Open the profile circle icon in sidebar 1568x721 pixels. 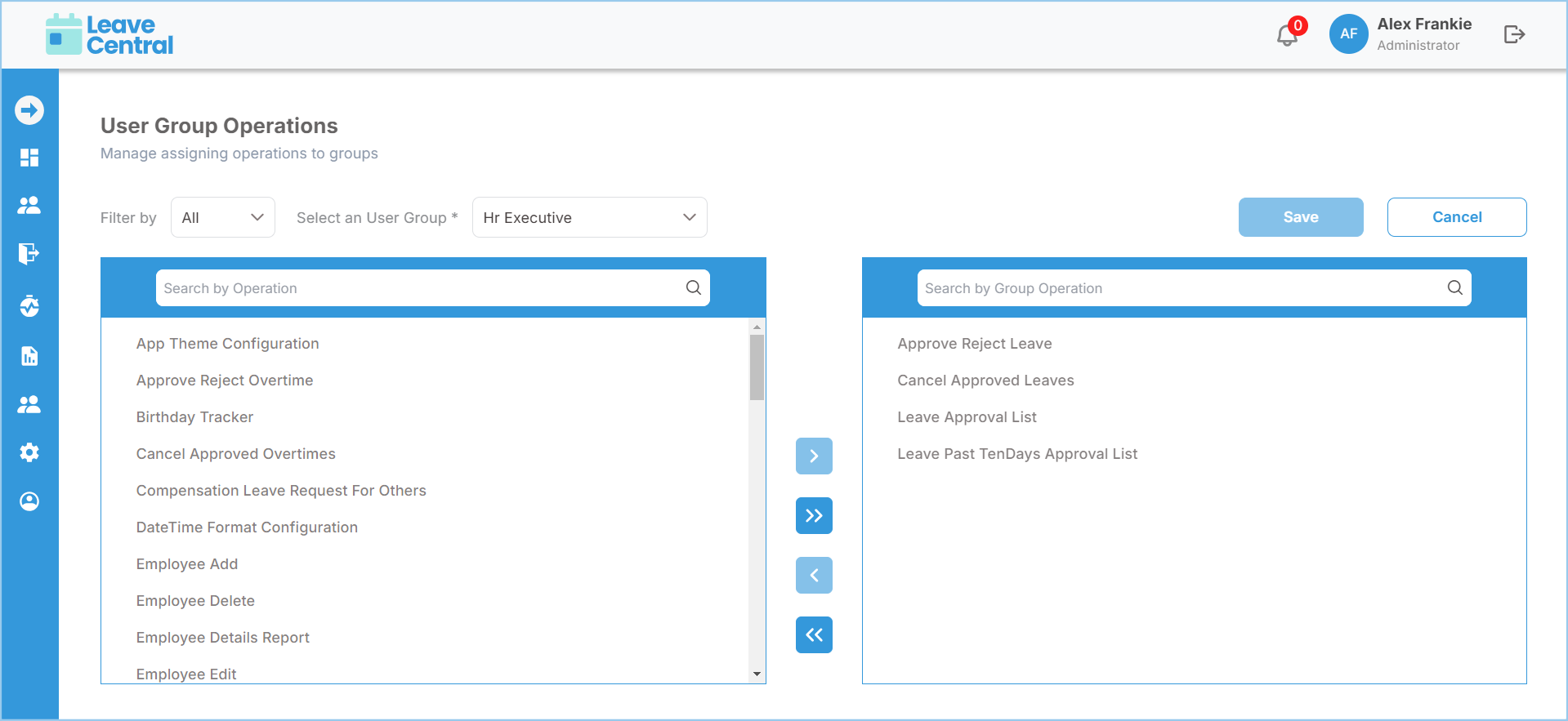(29, 501)
